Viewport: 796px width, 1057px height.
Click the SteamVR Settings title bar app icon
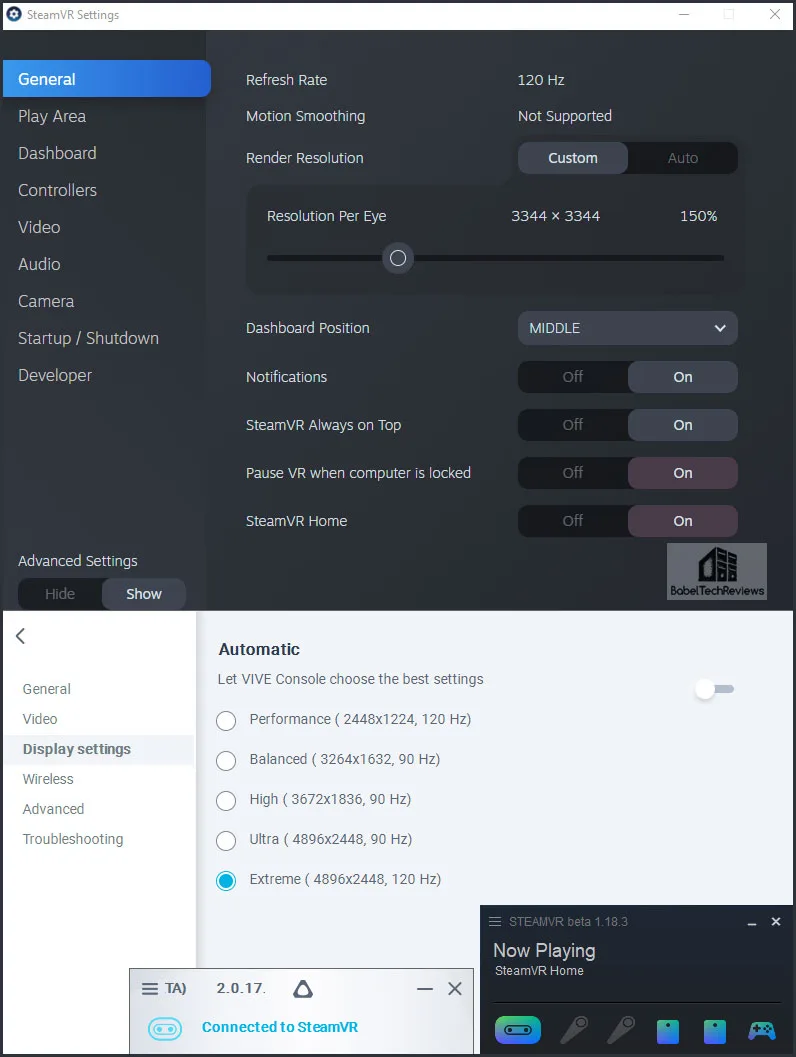coord(14,14)
